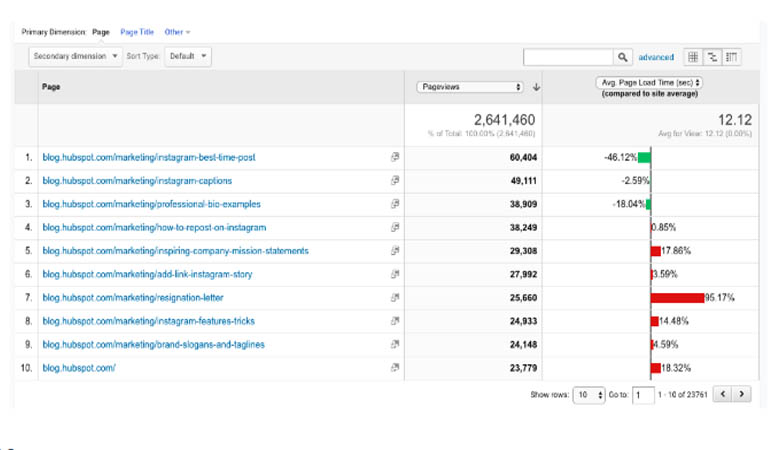
Task: Select the Page Title primary dimension
Action: (137, 32)
